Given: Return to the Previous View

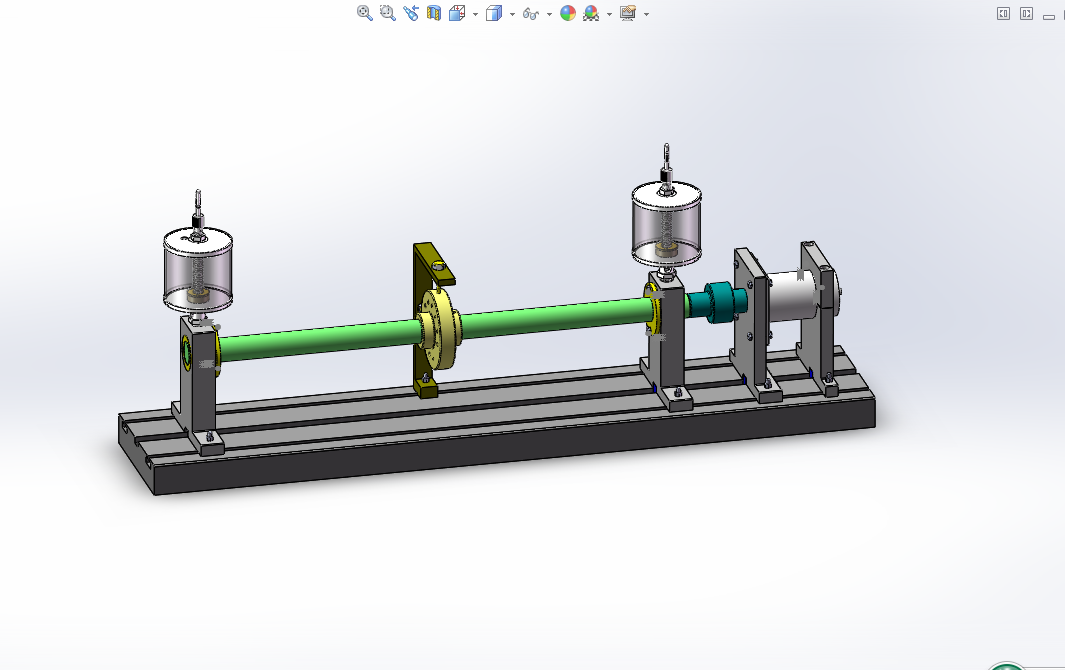Looking at the screenshot, I should pos(410,13).
